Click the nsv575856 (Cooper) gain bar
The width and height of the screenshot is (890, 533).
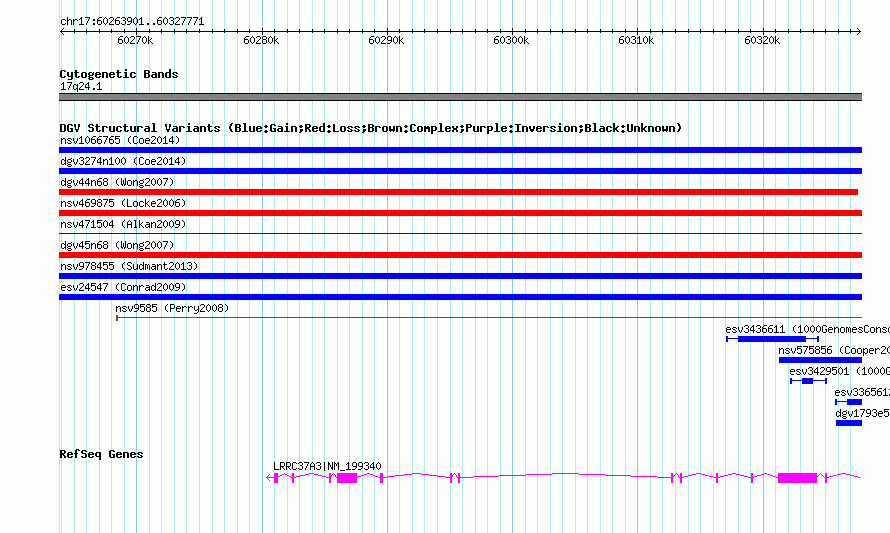[820, 360]
